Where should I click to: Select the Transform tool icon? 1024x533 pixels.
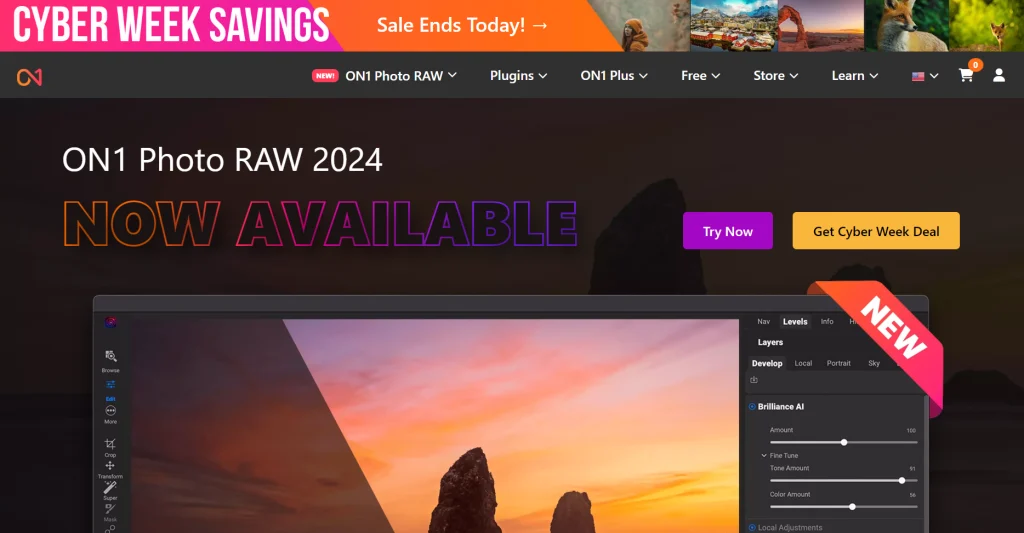pos(110,465)
